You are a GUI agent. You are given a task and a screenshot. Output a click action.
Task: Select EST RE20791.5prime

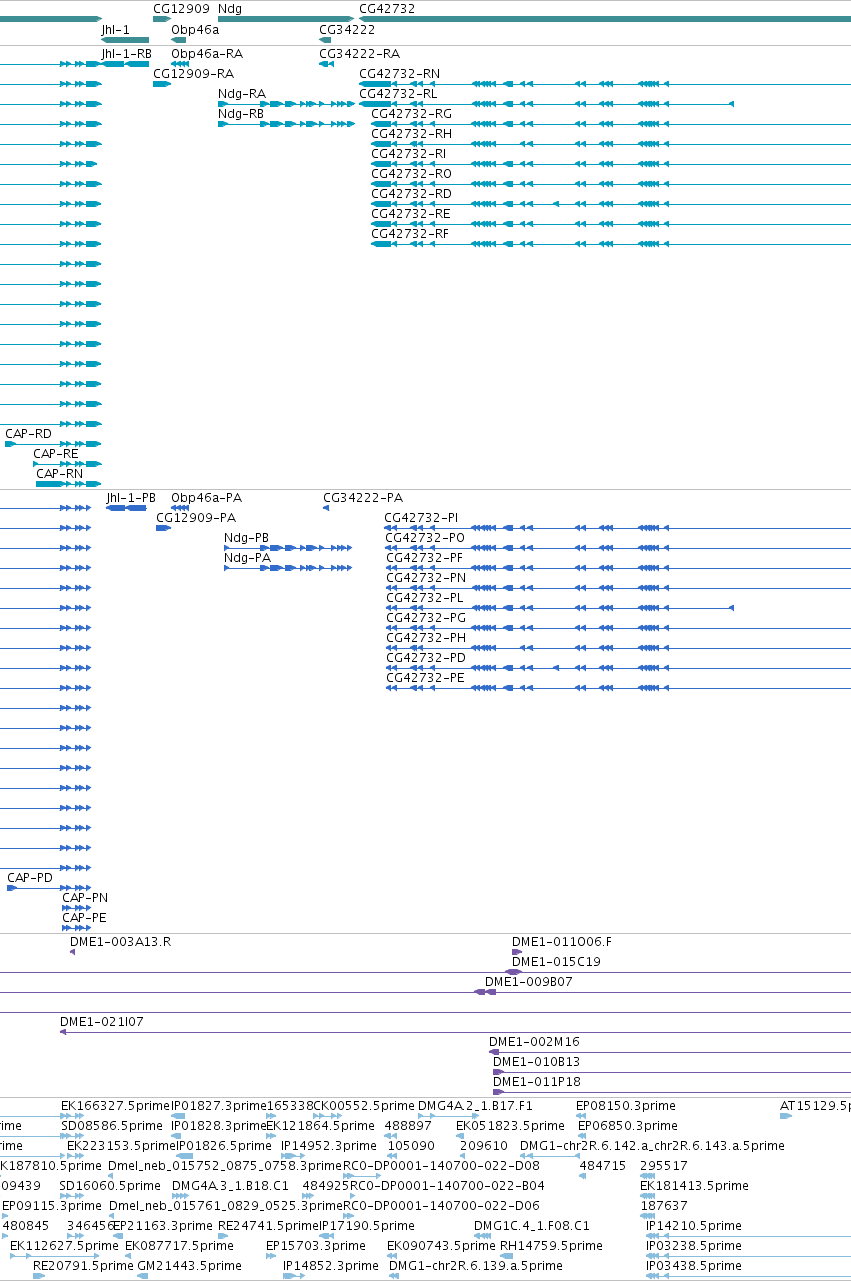(83, 1265)
